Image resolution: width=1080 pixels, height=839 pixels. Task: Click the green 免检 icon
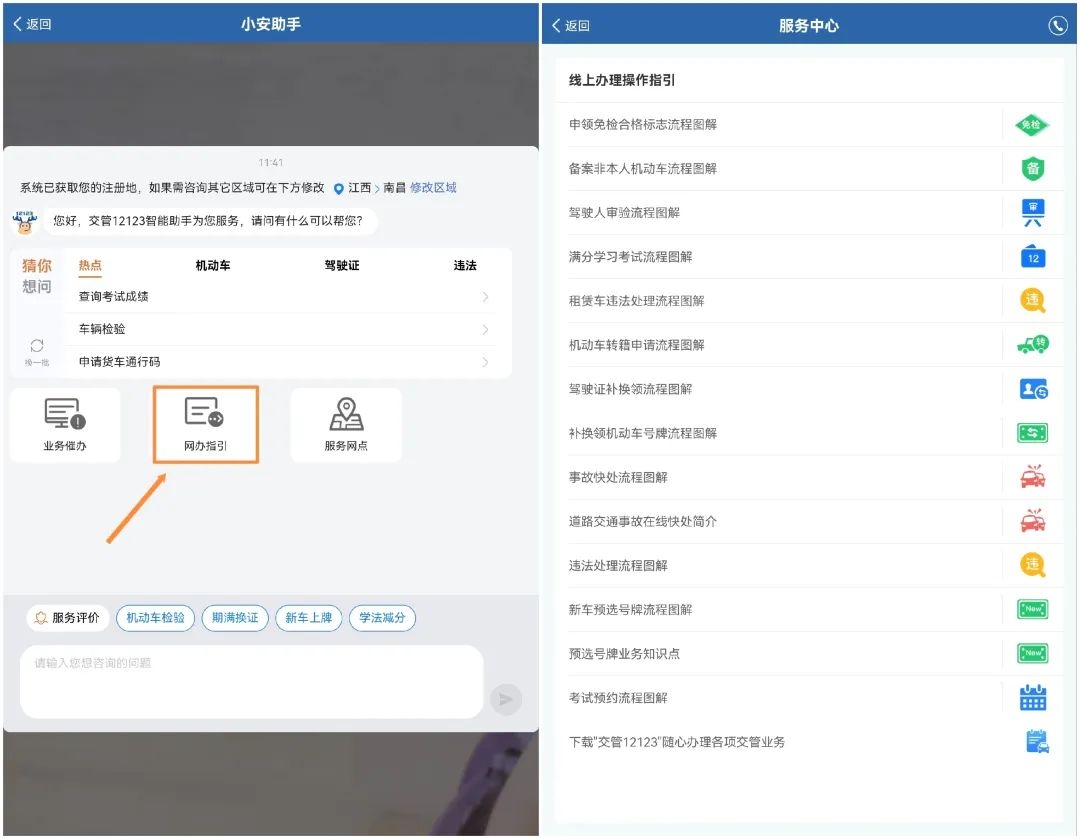tap(1032, 125)
